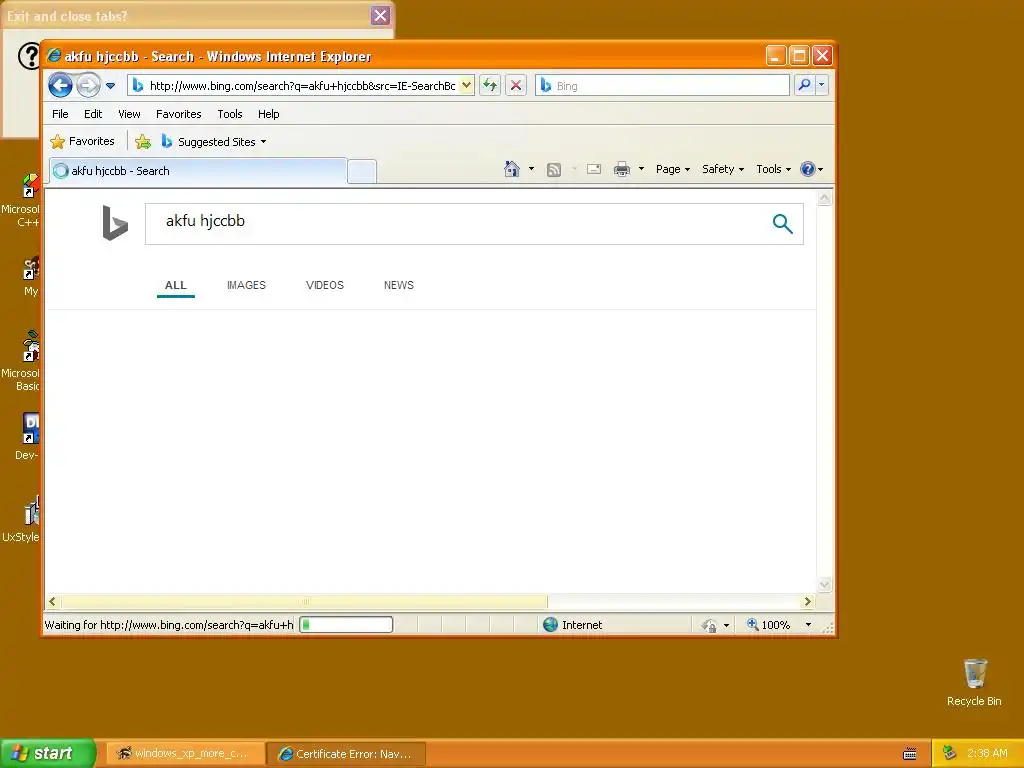
Task: Click the Print icon
Action: tap(622, 169)
